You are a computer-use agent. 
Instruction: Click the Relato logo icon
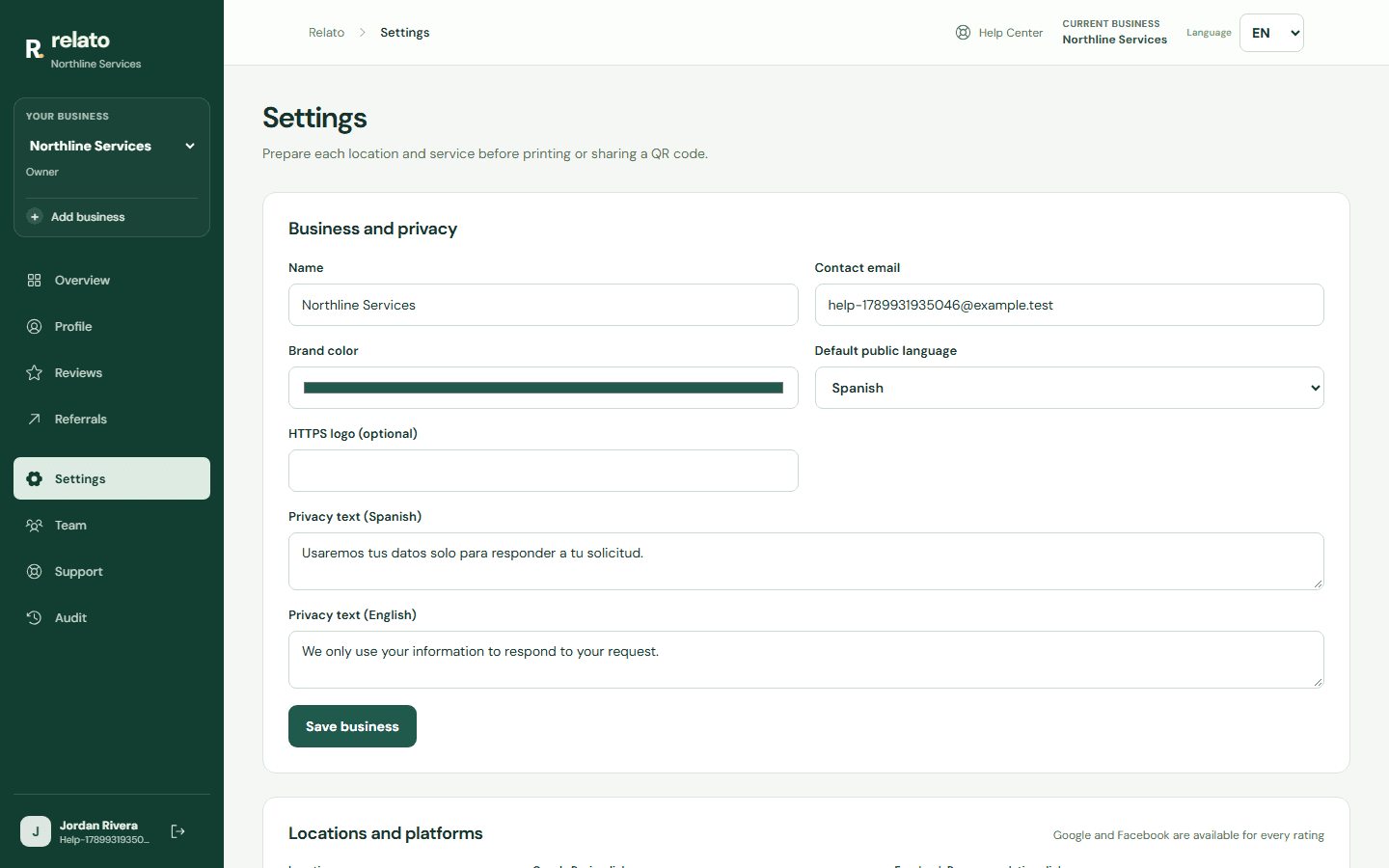pyautogui.click(x=35, y=49)
